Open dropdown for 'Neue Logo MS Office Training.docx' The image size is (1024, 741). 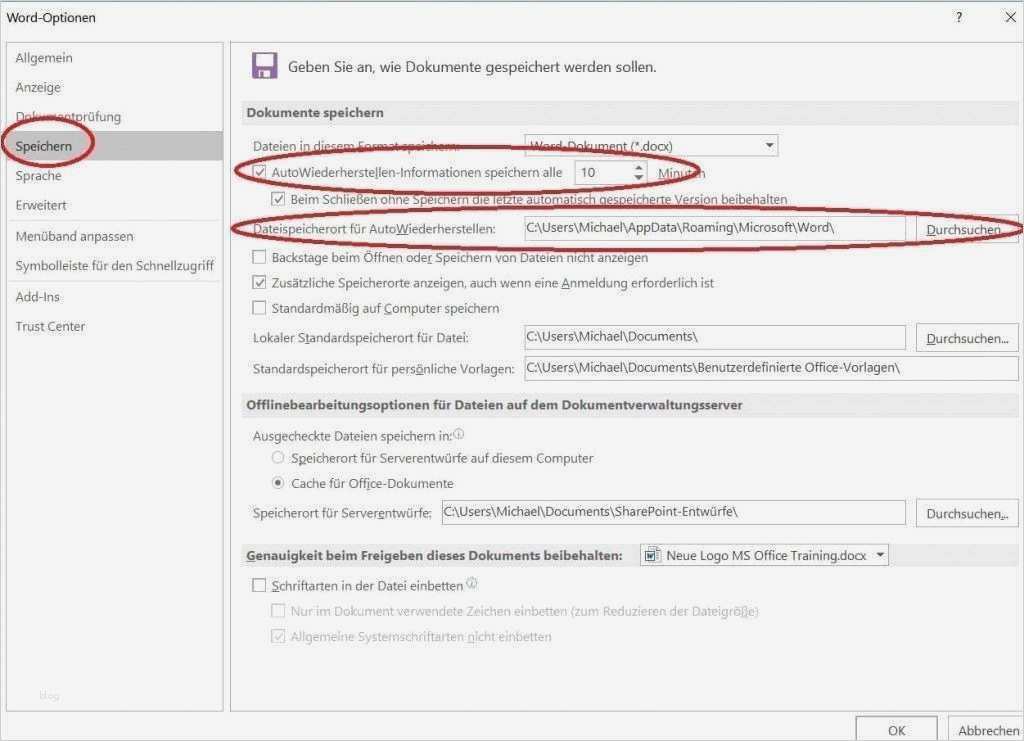879,554
